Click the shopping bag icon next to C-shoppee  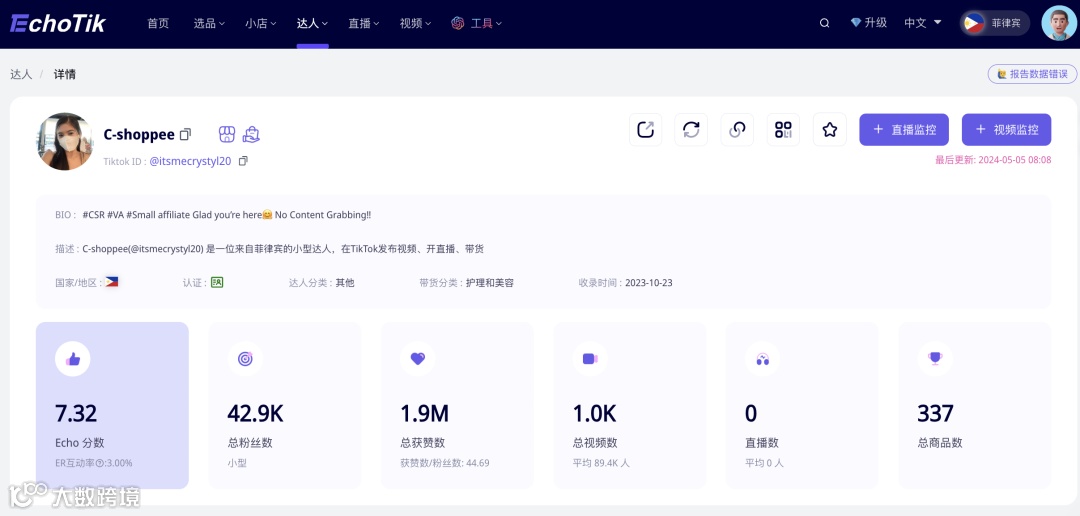click(251, 134)
